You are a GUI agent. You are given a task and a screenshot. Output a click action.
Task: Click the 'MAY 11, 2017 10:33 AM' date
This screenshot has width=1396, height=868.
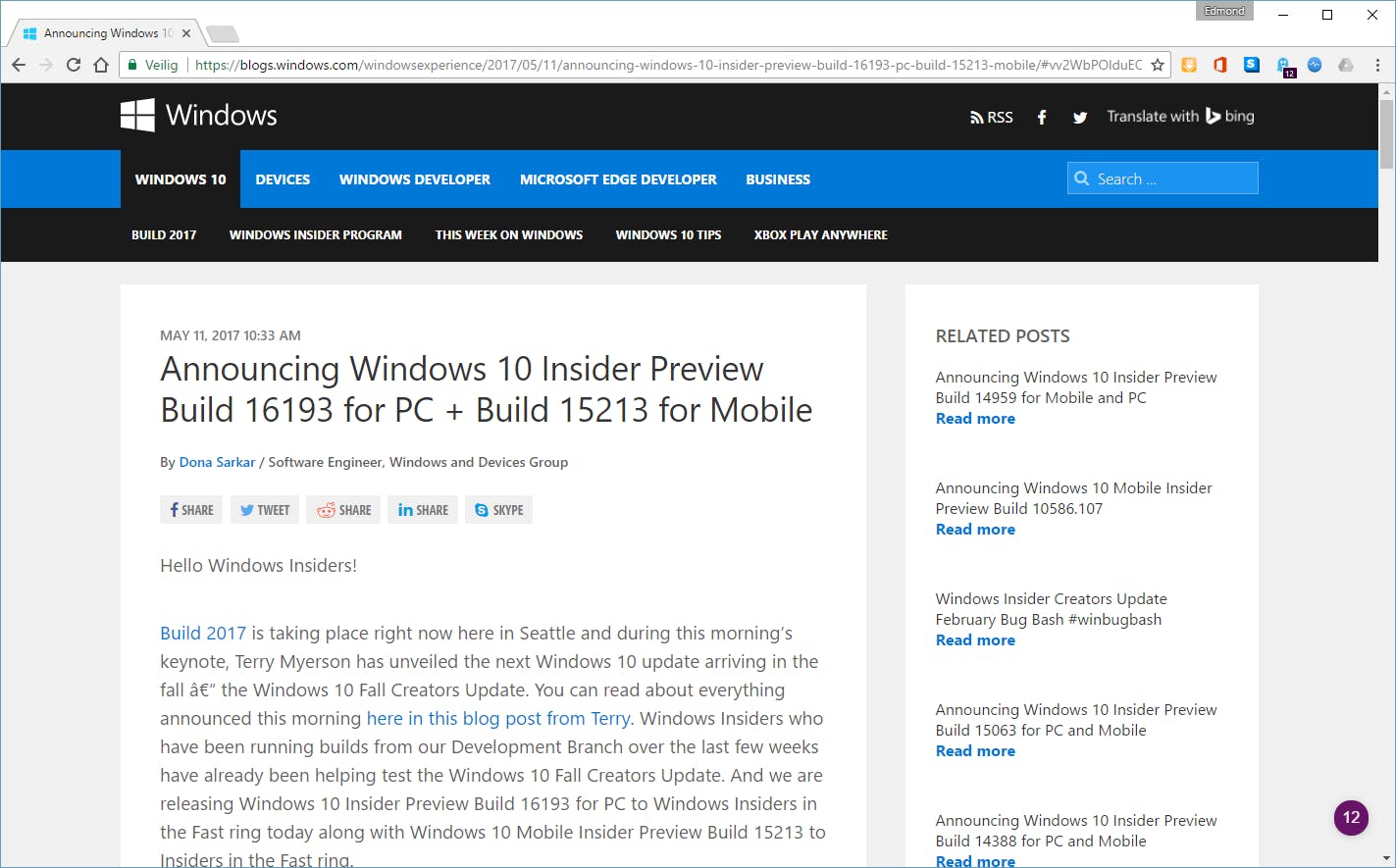[x=231, y=335]
